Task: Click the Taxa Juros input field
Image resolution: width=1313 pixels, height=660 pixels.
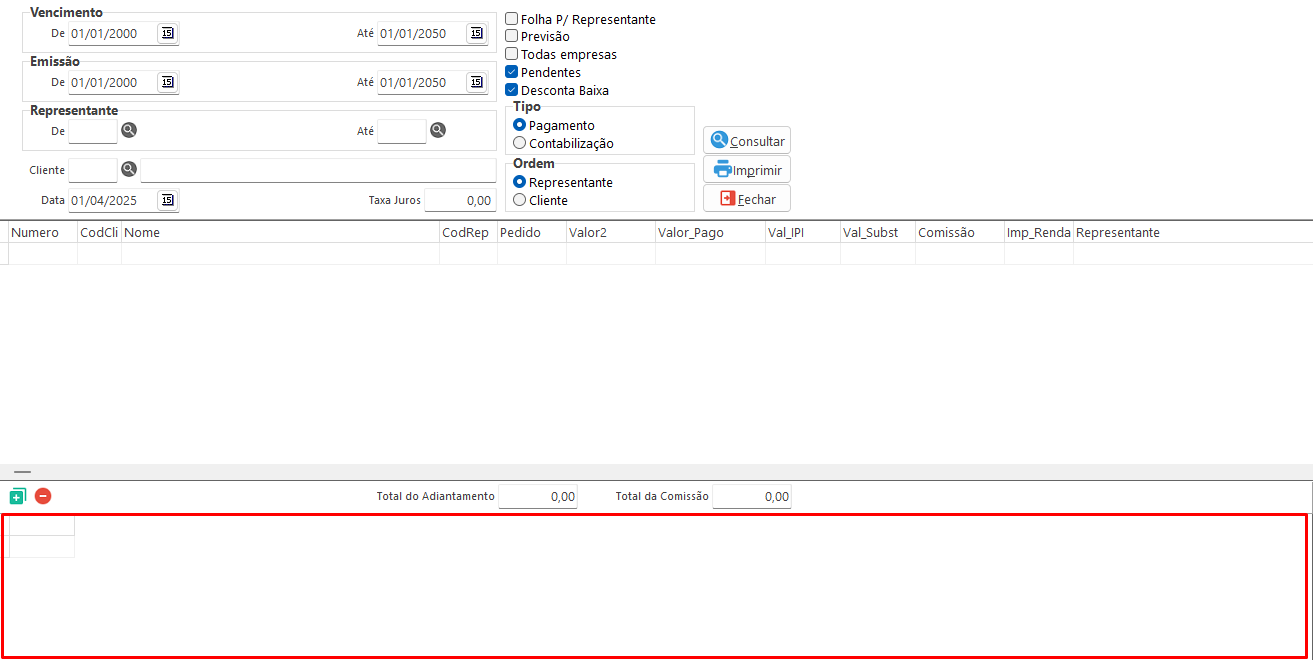Action: pos(460,201)
